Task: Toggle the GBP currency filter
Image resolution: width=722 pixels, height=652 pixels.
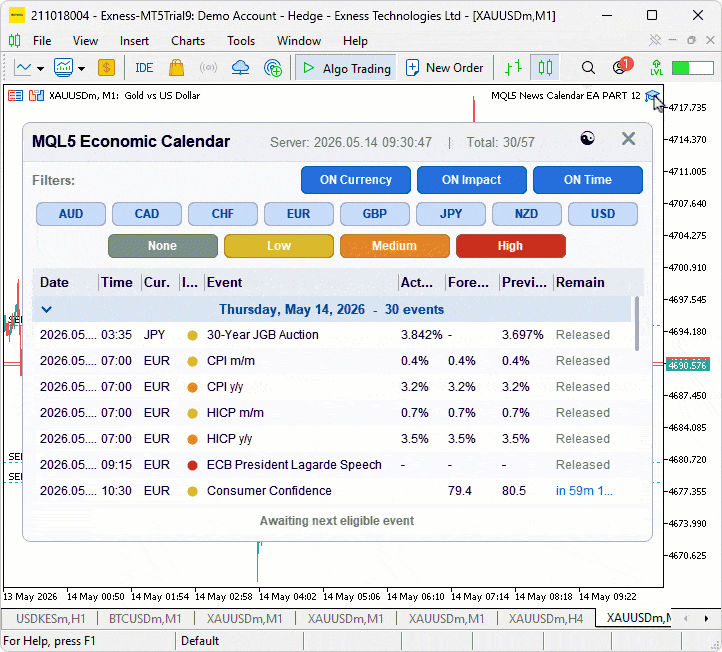Action: click(x=375, y=214)
